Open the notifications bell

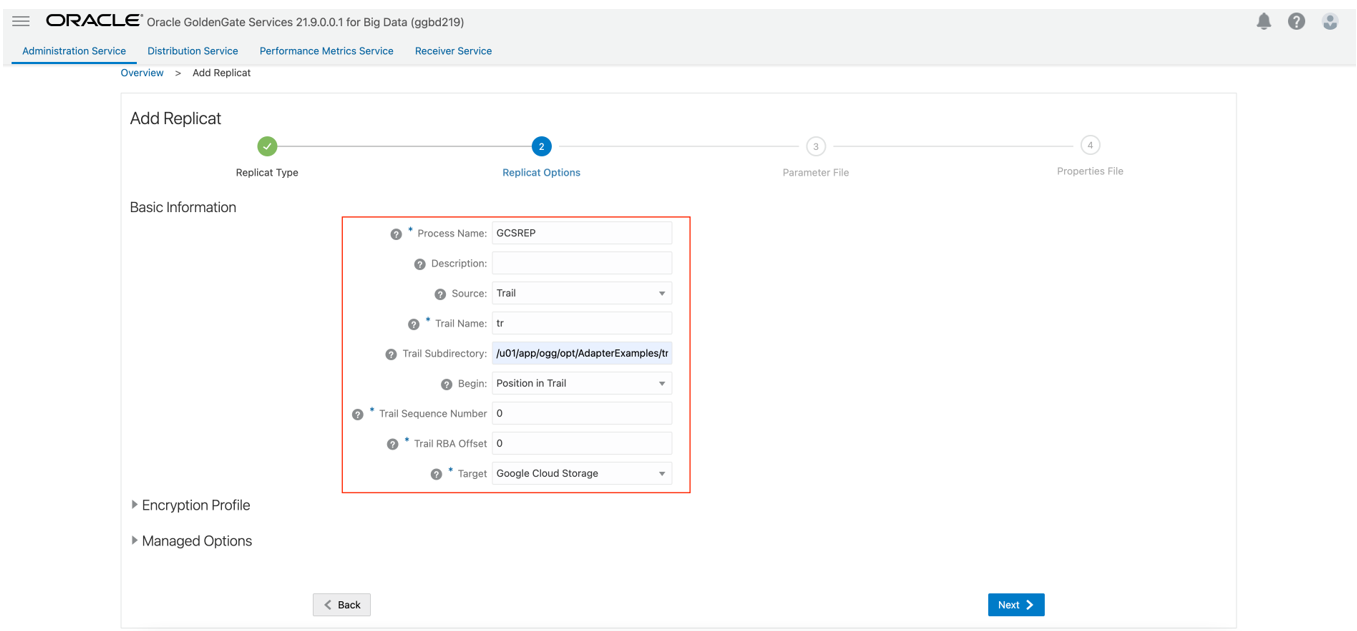(1264, 21)
